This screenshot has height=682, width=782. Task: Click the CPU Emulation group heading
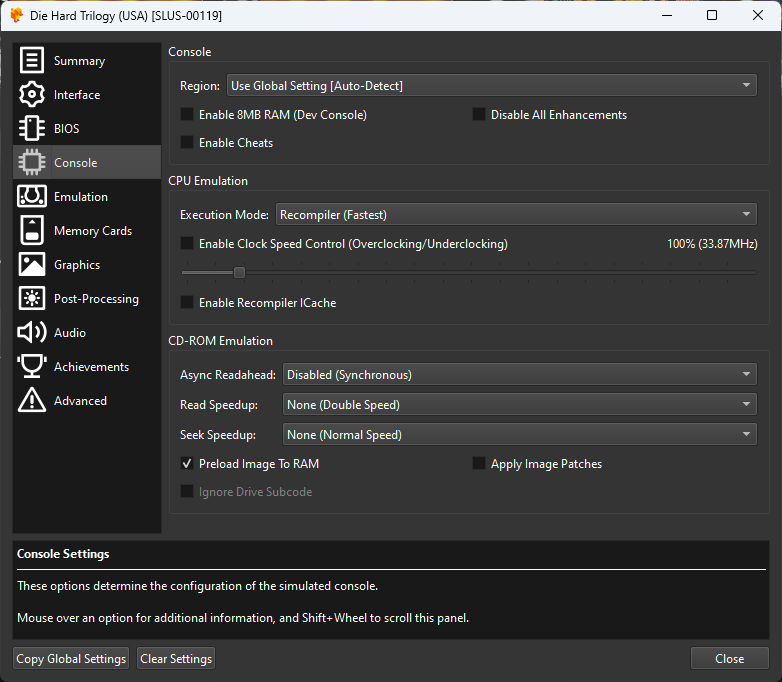point(208,181)
